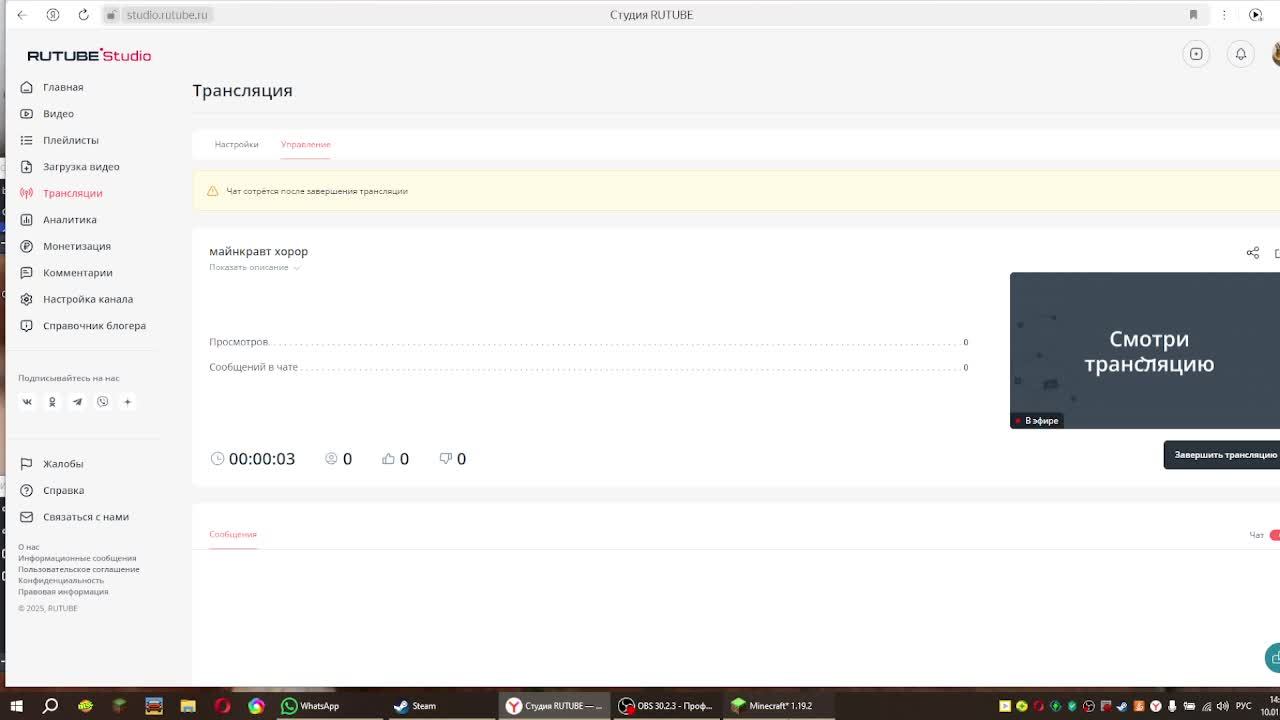This screenshot has width=1280, height=720.
Task: Click the likes thumbs-up counter
Action: pyautogui.click(x=395, y=459)
